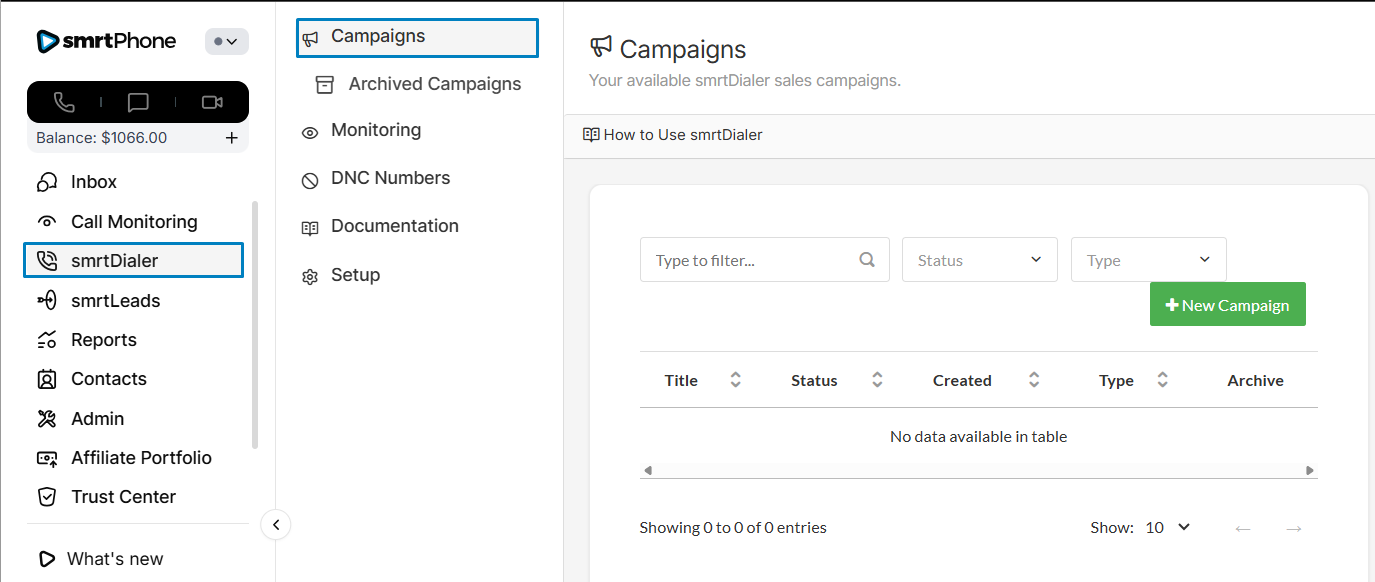Expand the Type filter dropdown
Image resolution: width=1375 pixels, height=582 pixels.
coord(1148,260)
